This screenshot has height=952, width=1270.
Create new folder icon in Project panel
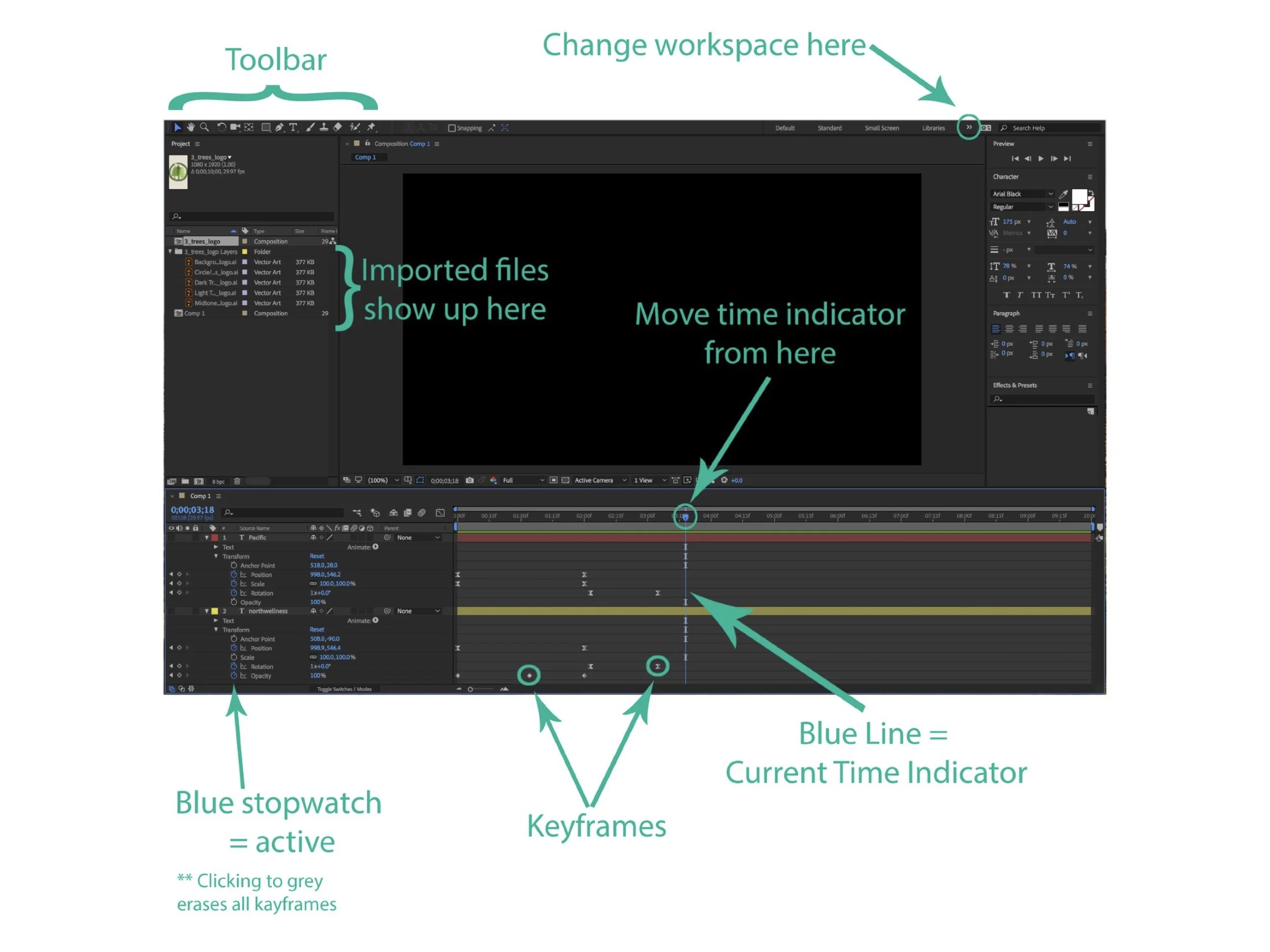[185, 481]
